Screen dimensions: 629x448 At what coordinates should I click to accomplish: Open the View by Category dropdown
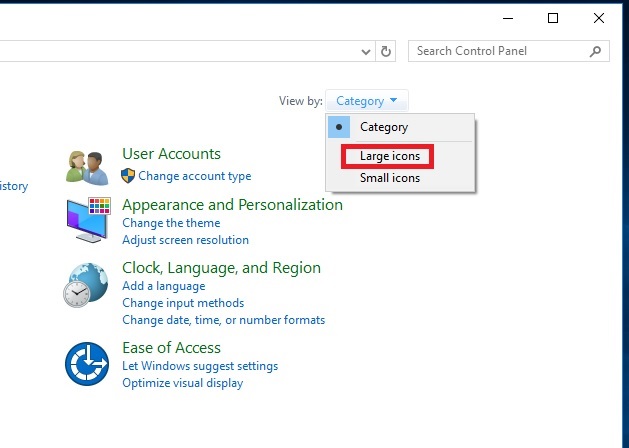(367, 101)
